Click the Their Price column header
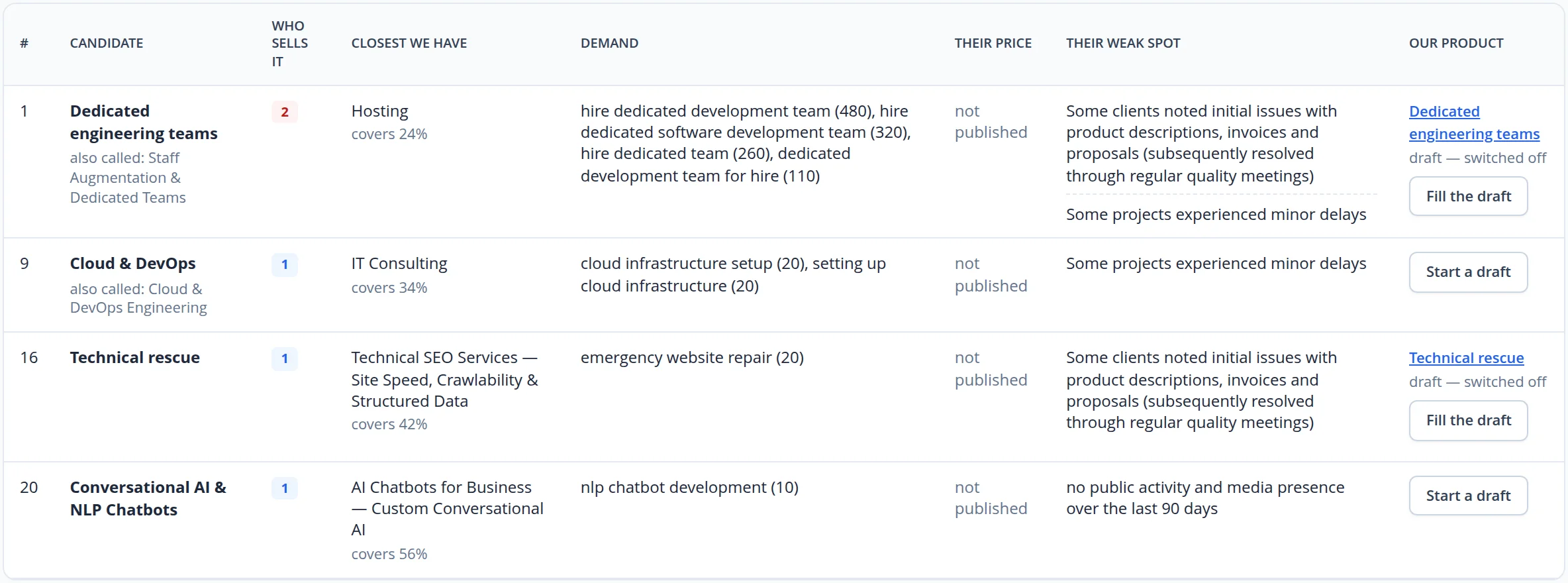The width and height of the screenshot is (1568, 583). tap(993, 43)
